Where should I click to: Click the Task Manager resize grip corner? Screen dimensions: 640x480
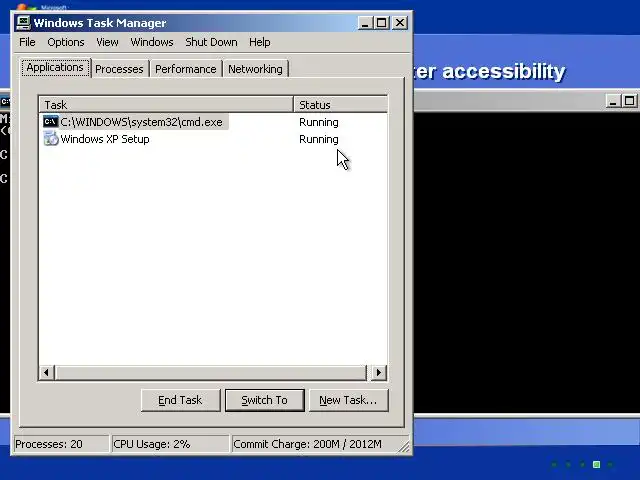coord(404,447)
